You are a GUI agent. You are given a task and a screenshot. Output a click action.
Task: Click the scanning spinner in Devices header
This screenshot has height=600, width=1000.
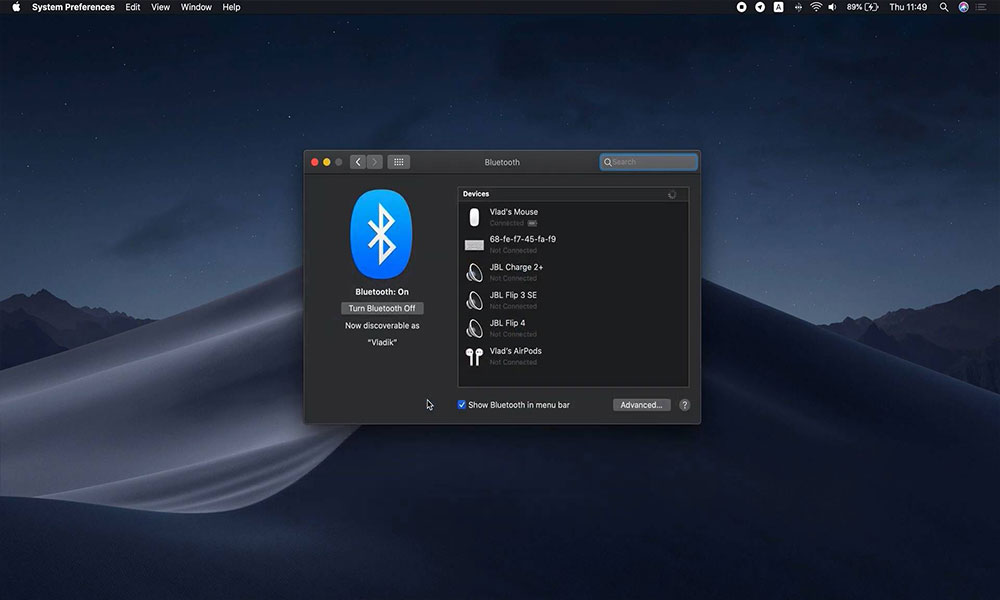672,194
